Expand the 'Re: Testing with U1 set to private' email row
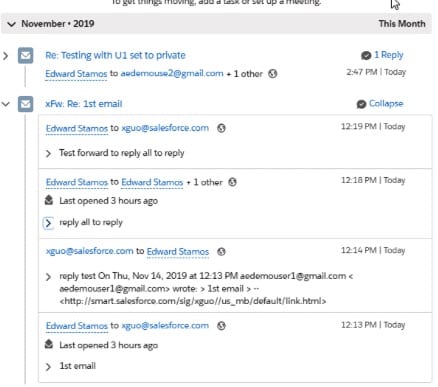The width and height of the screenshot is (438, 387). tap(5, 56)
